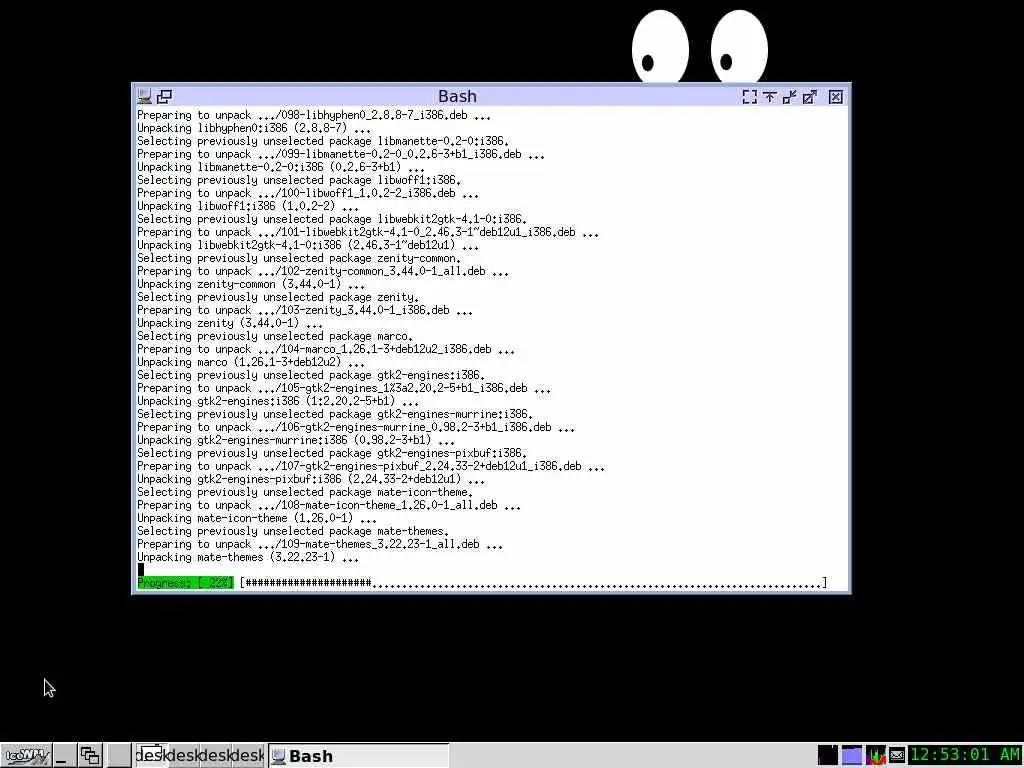
Task: Click 'Preparing to unpack .../109-mate-themes' line
Action: point(320,544)
